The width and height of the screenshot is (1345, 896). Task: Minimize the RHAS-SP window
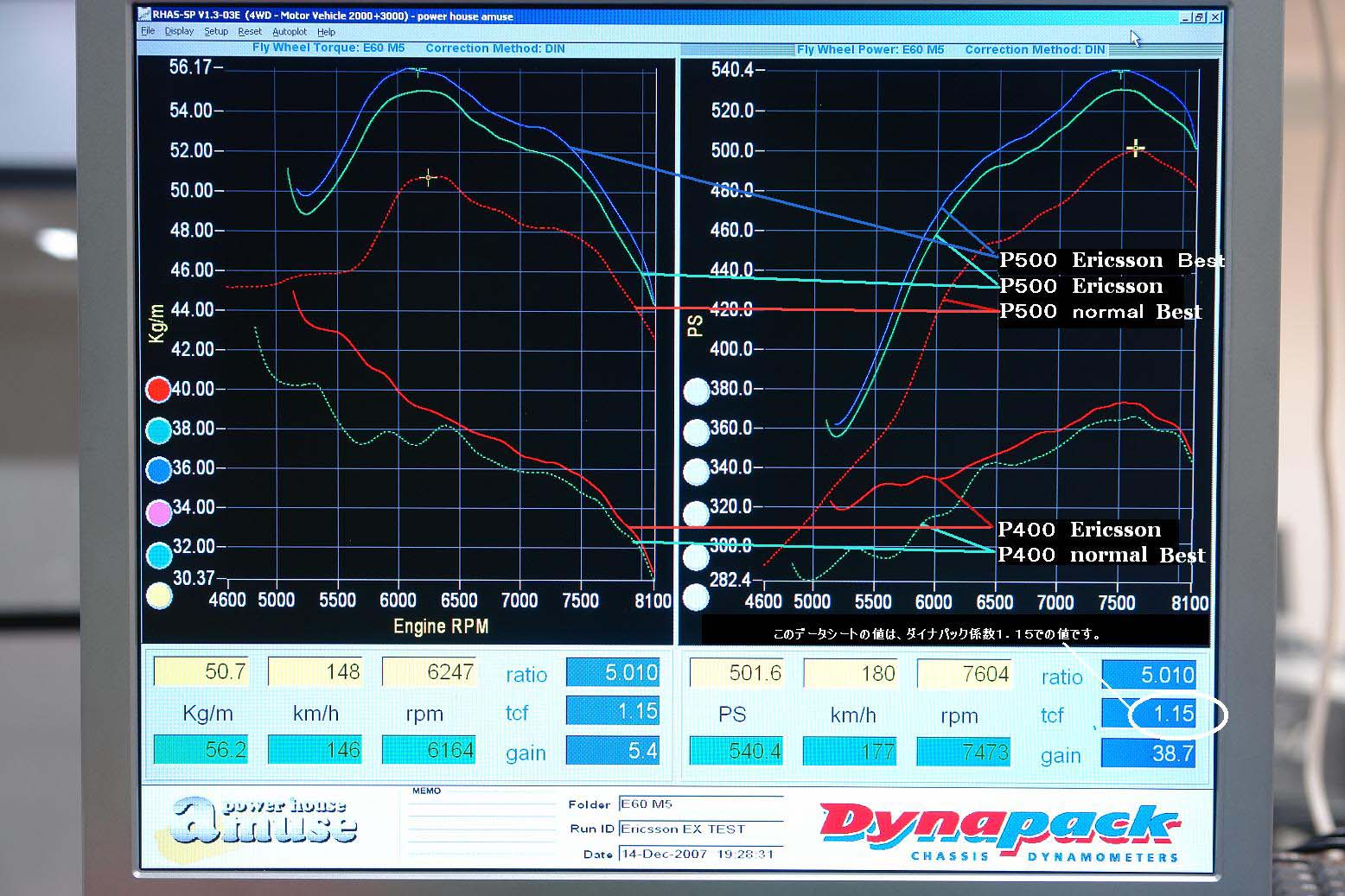[x=1184, y=16]
